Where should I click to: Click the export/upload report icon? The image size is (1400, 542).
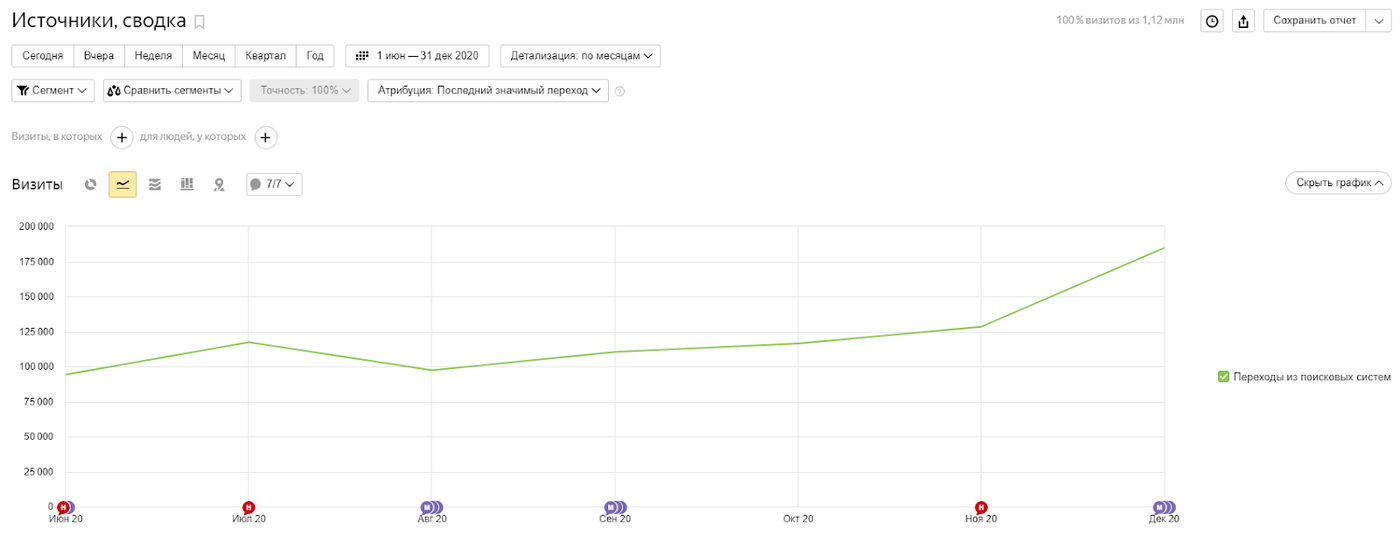pos(1243,21)
